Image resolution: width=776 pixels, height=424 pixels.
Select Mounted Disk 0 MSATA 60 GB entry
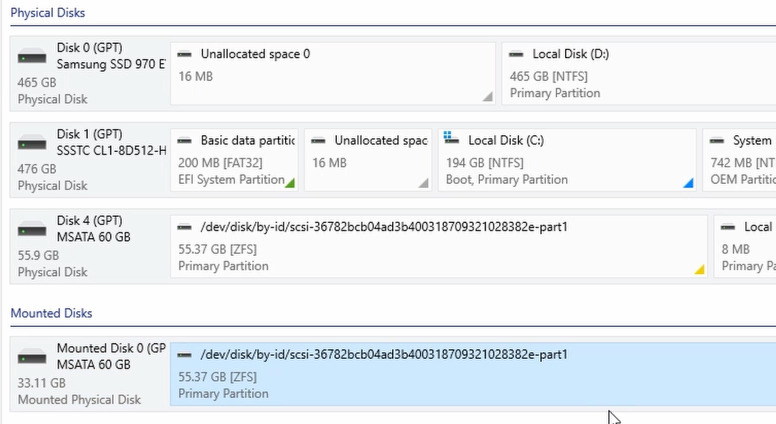[x=90, y=374]
